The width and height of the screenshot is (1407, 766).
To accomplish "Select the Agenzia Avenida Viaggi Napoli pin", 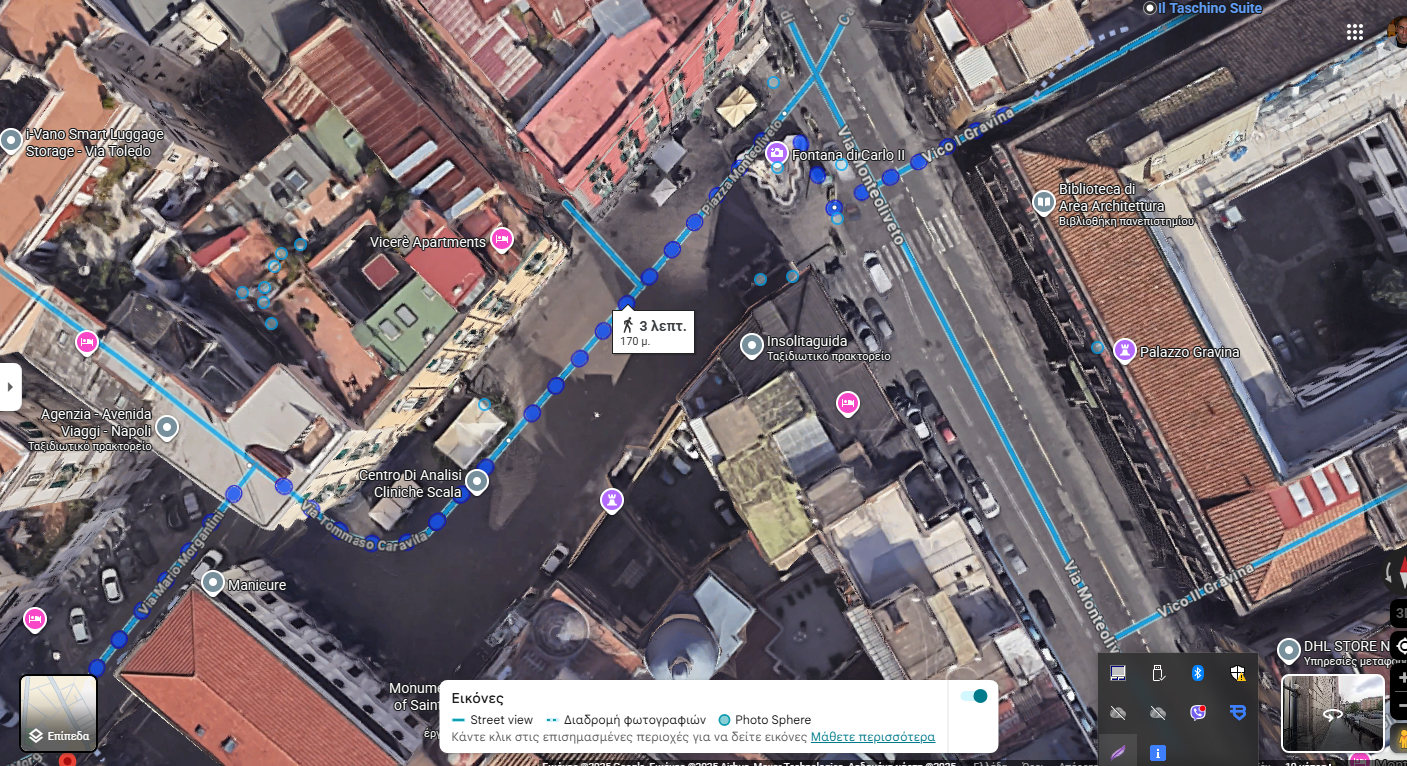I will pyautogui.click(x=167, y=428).
